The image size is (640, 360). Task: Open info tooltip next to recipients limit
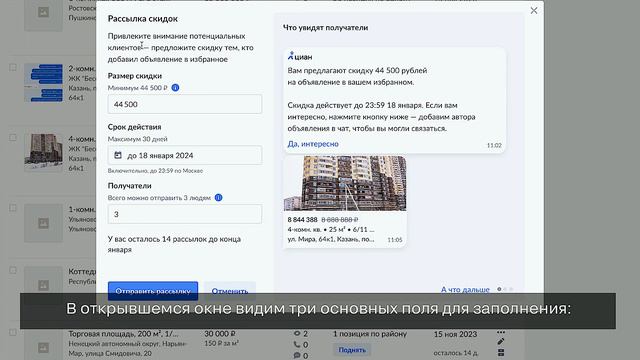click(x=218, y=198)
